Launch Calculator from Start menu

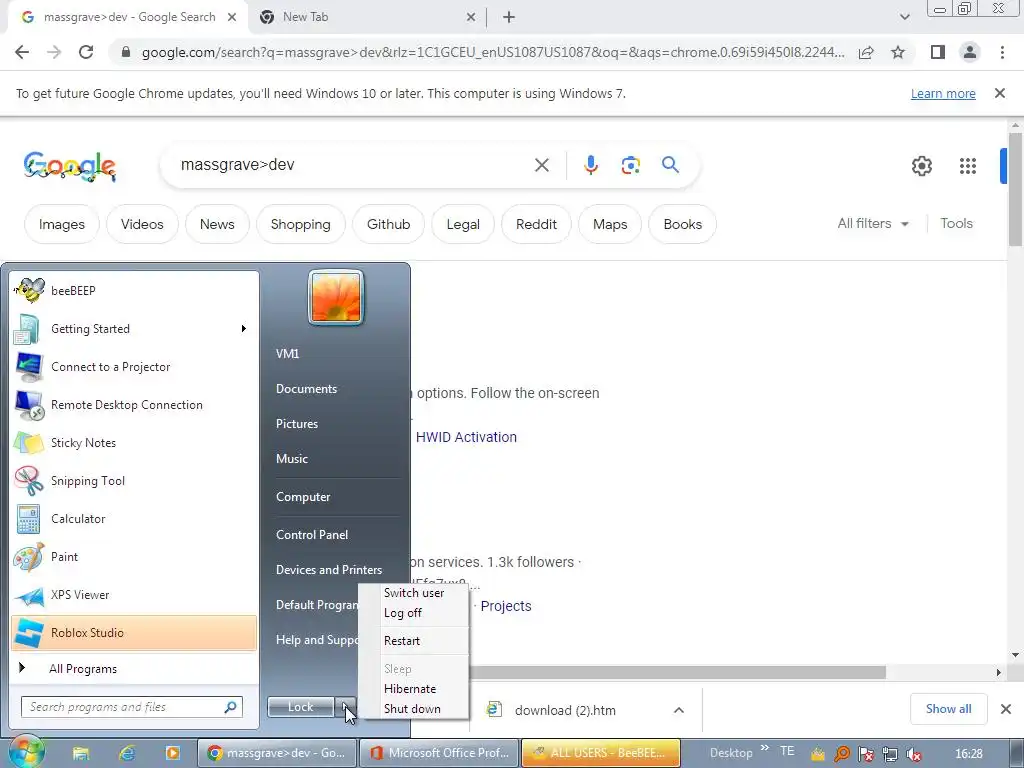tap(133, 519)
